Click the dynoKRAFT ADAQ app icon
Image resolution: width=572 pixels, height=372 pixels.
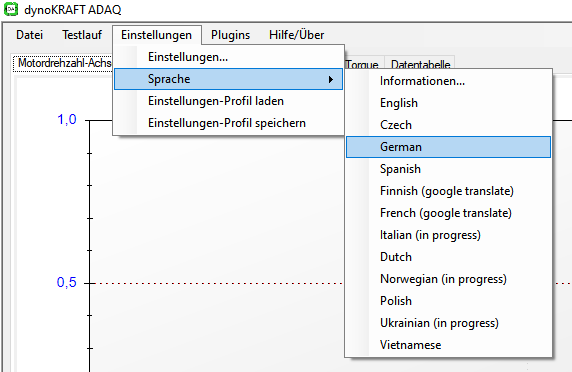tap(11, 9)
